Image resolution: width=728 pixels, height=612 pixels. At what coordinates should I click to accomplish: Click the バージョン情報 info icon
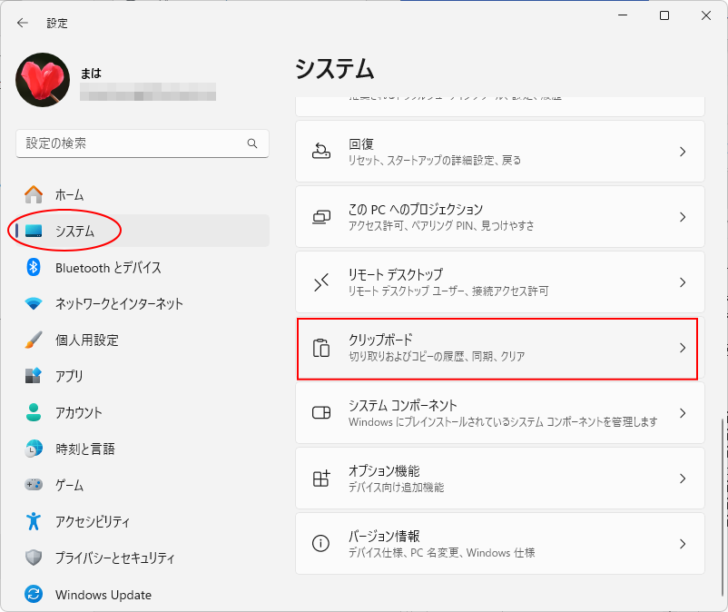tap(321, 543)
